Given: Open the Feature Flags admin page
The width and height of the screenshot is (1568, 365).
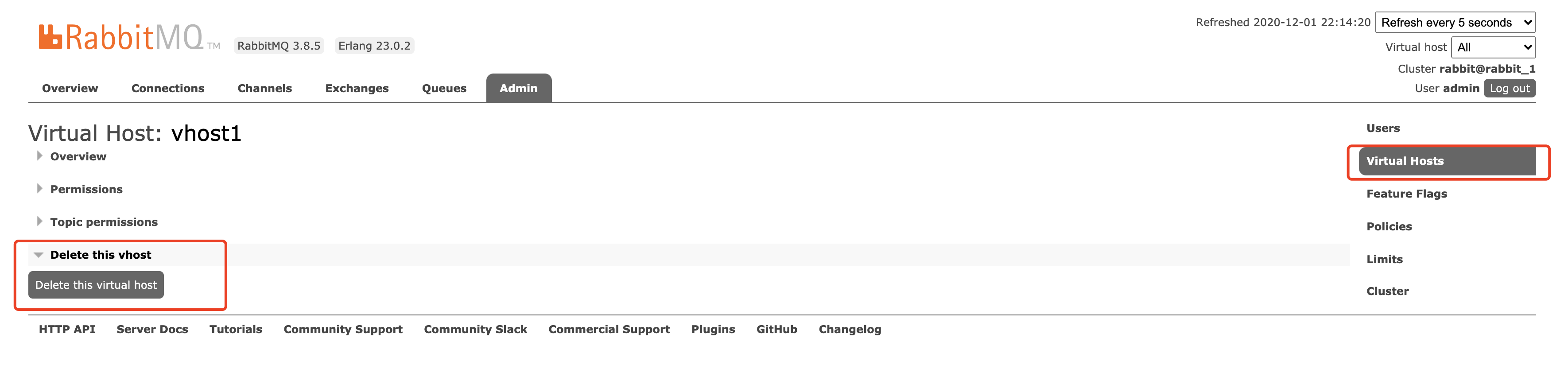Looking at the screenshot, I should 1407,194.
